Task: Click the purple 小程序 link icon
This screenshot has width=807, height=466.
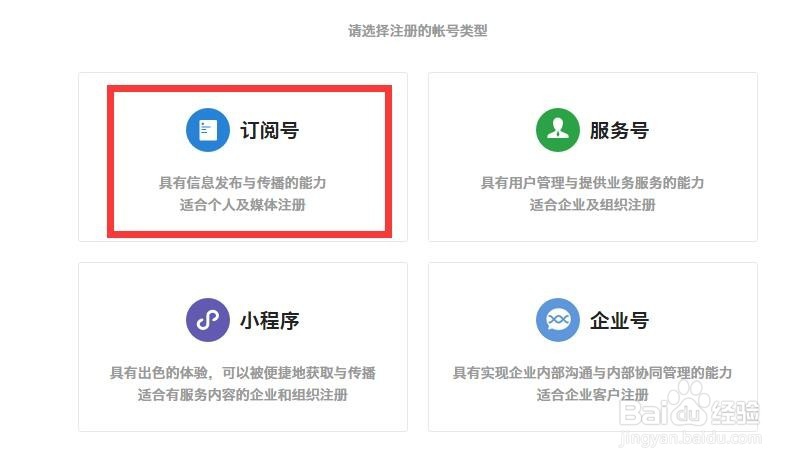Action: pyautogui.click(x=208, y=320)
